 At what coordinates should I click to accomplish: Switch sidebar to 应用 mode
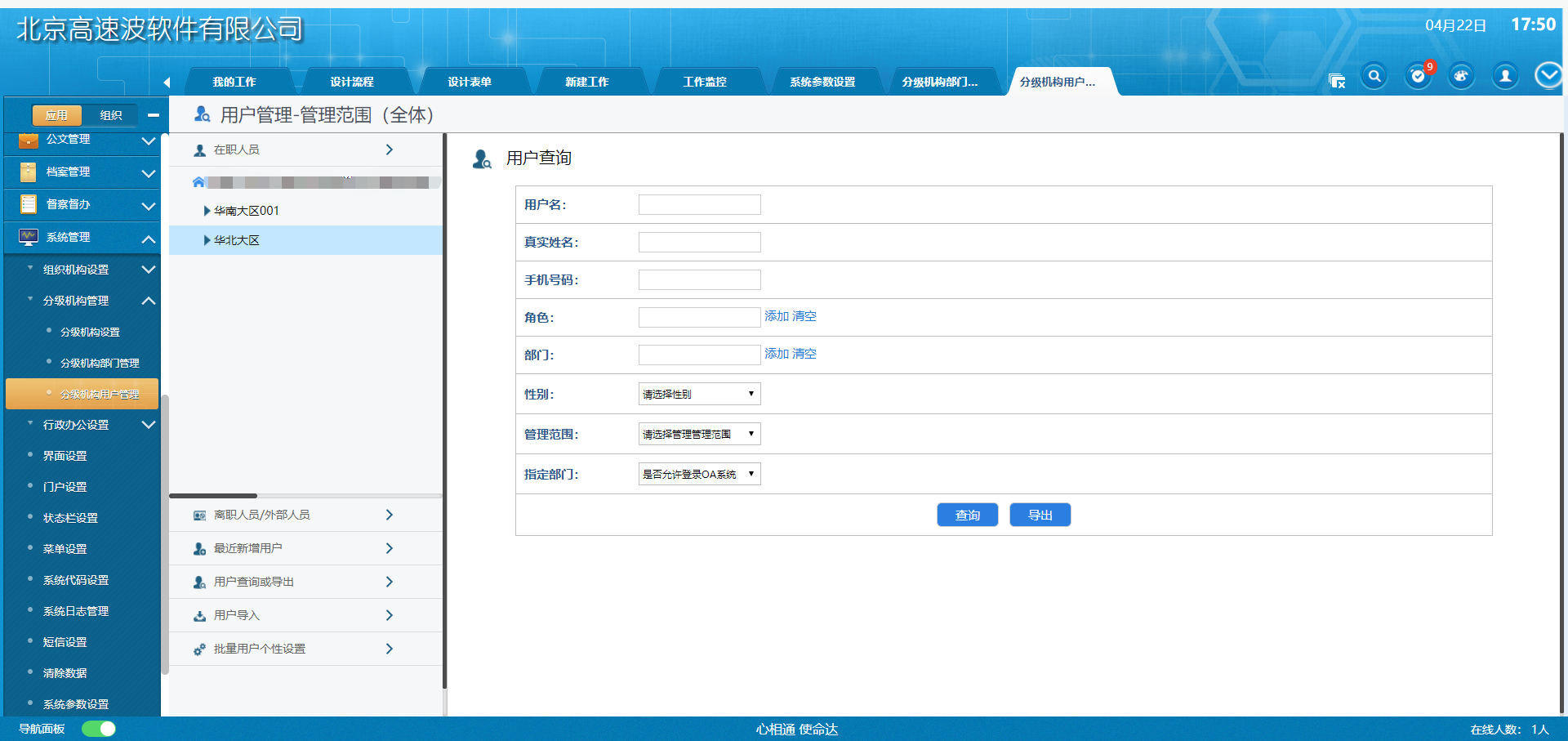pos(56,115)
